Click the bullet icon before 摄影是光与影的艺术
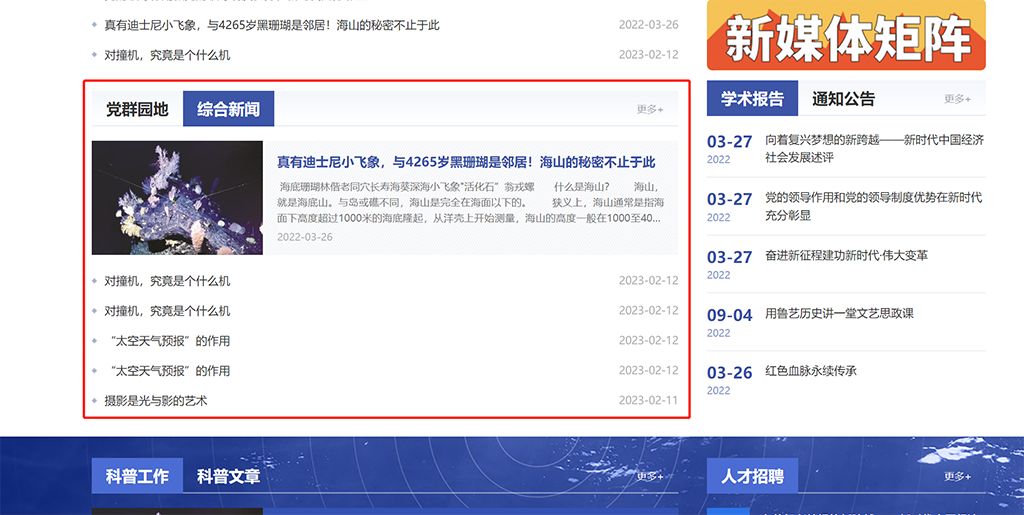 point(95,401)
